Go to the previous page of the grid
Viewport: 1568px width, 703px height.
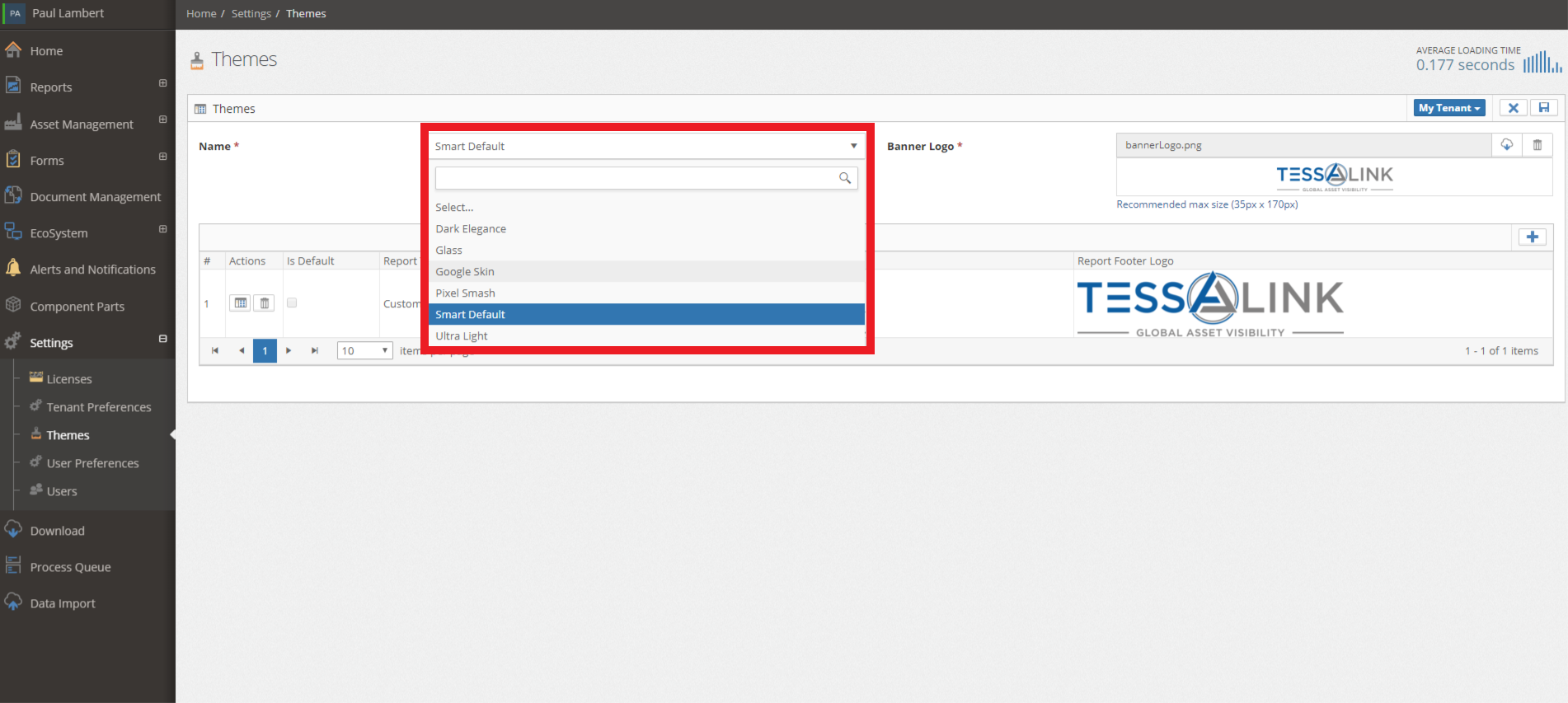point(242,350)
